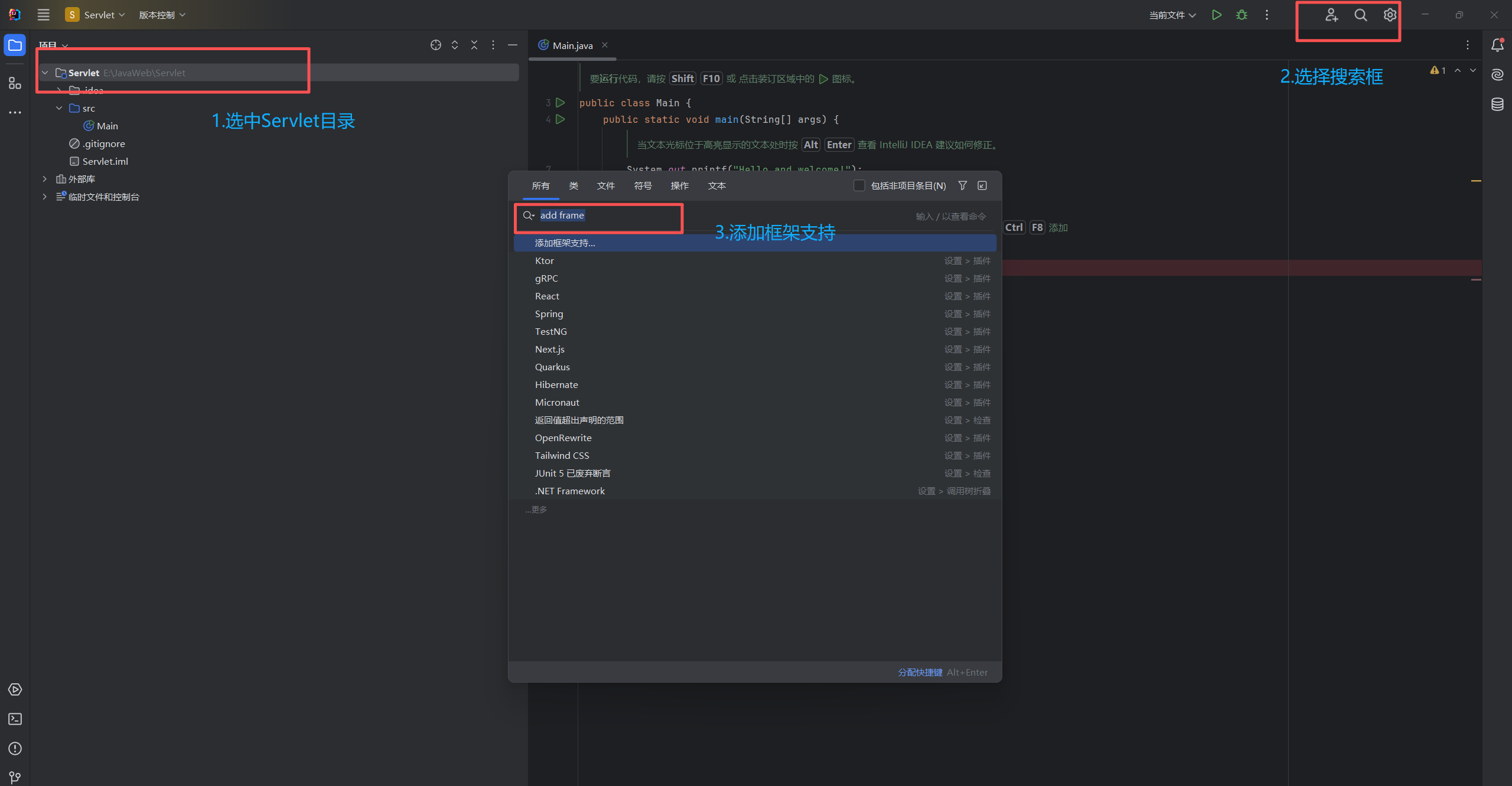Click the Debug bug icon
This screenshot has height=786, width=1512.
(x=1241, y=15)
